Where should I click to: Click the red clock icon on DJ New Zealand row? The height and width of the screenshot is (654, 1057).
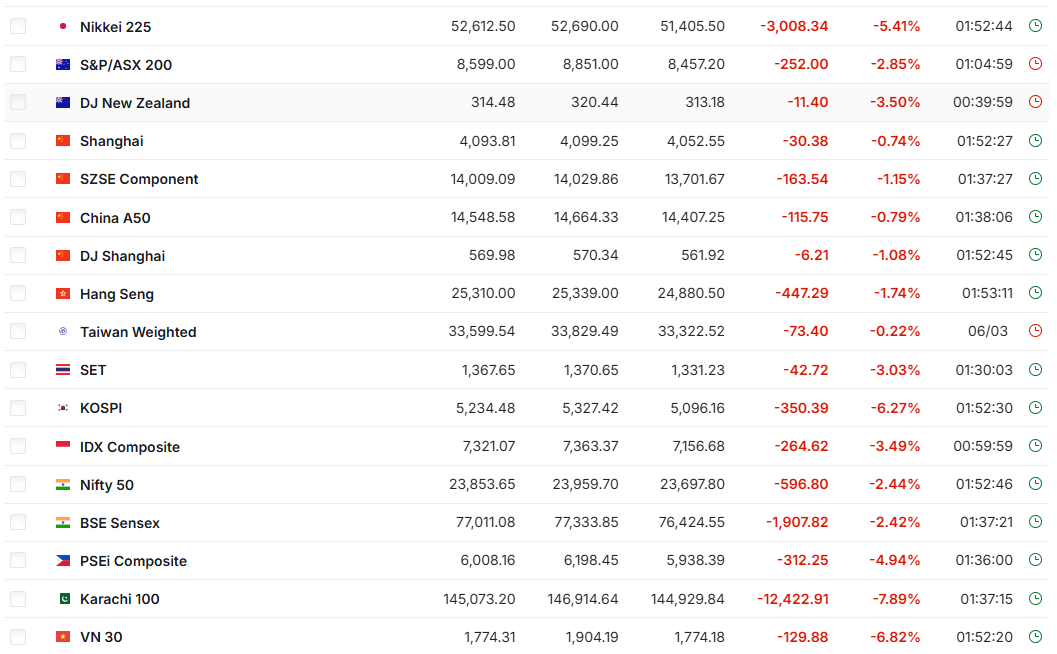(1035, 102)
